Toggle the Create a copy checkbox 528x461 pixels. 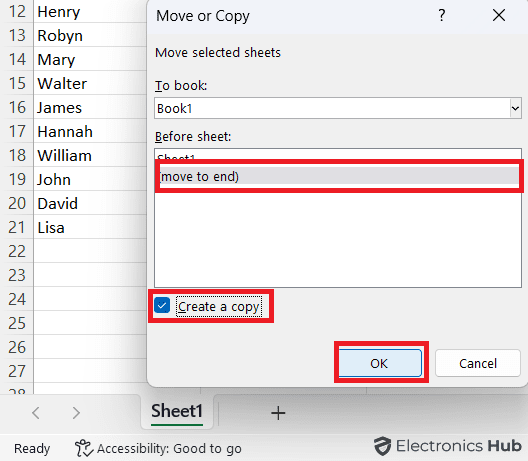pyautogui.click(x=162, y=305)
